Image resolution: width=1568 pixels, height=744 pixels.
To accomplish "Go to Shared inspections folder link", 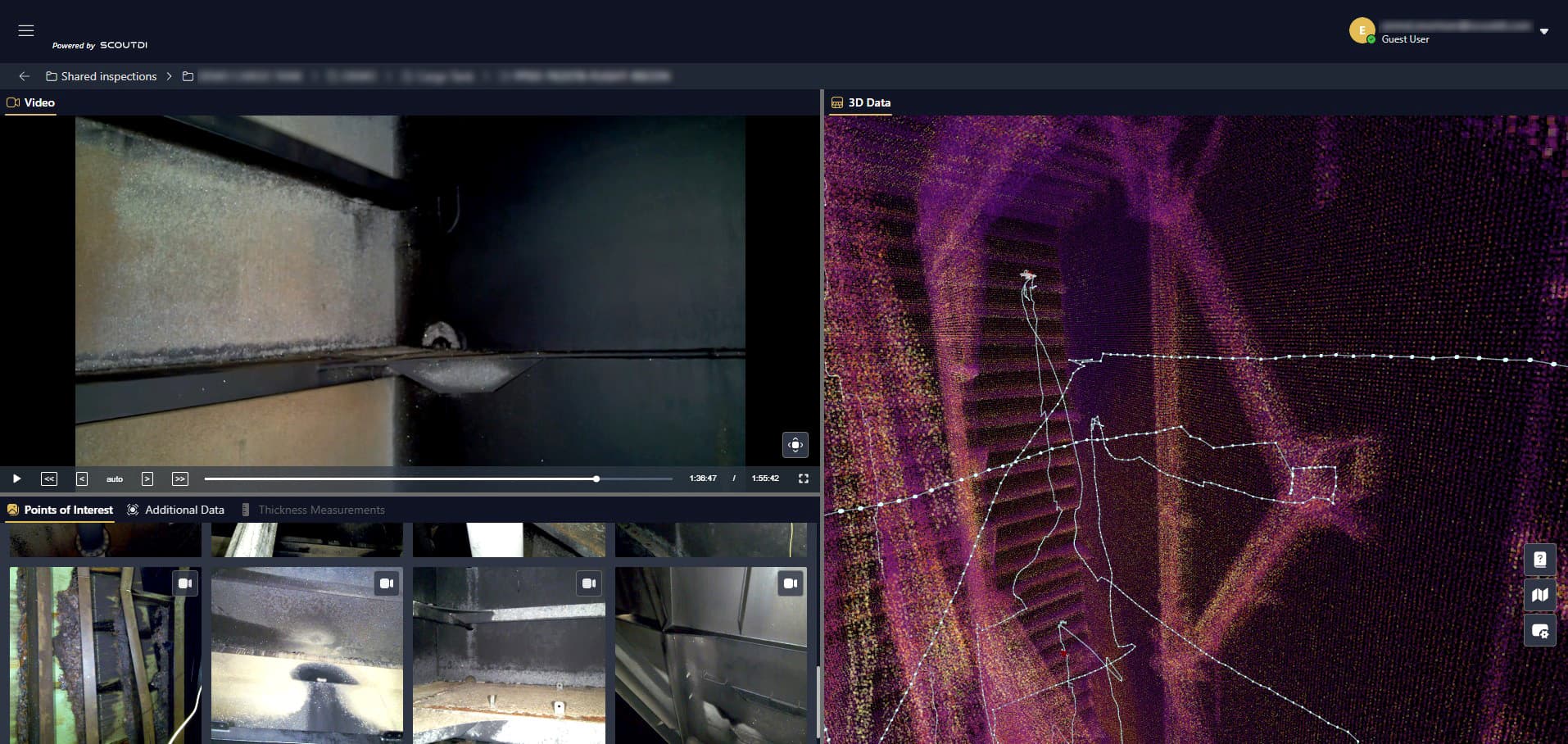I will [x=102, y=76].
